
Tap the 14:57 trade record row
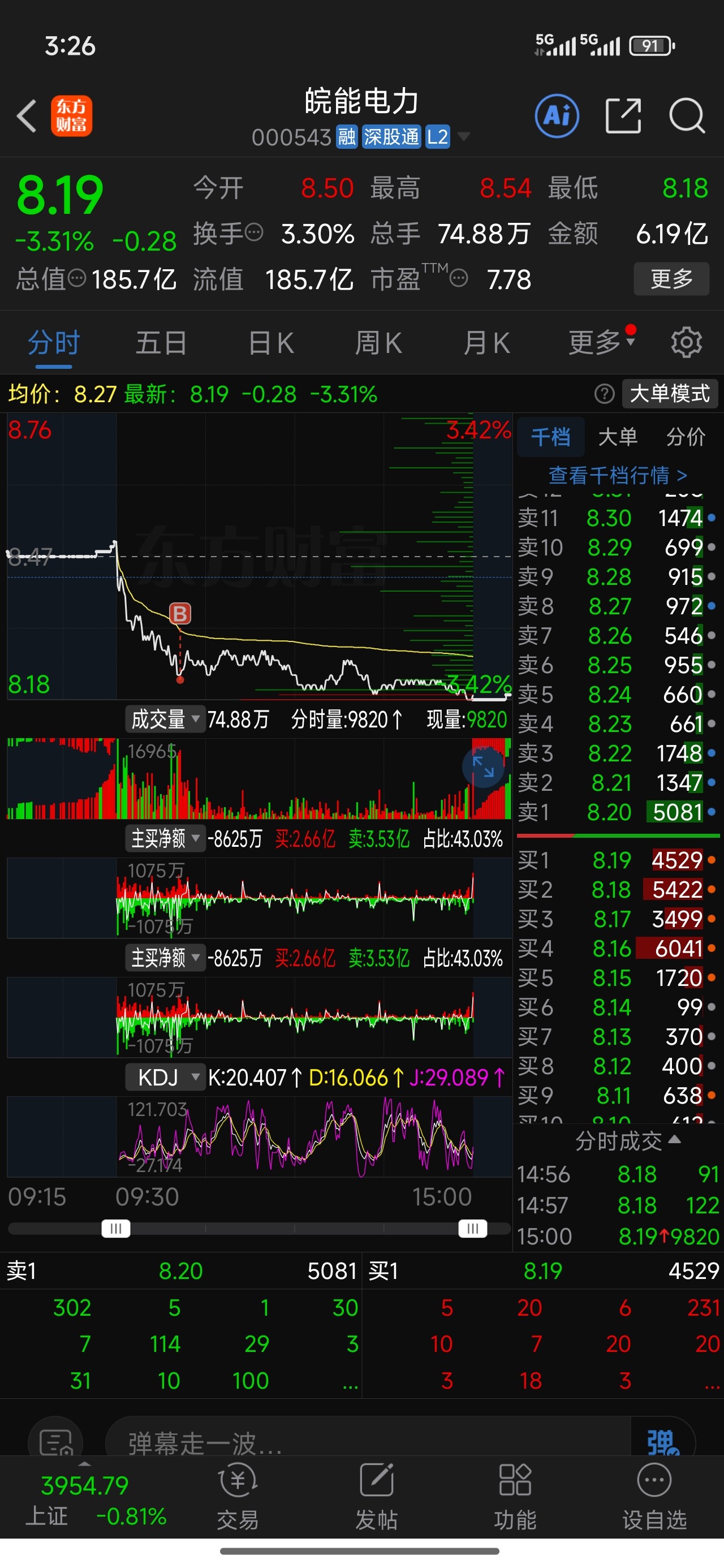click(x=618, y=1205)
